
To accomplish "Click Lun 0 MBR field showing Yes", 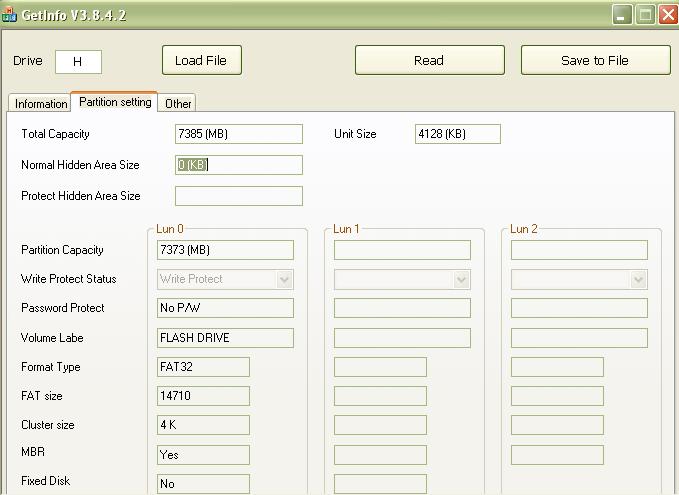I will (x=203, y=455).
